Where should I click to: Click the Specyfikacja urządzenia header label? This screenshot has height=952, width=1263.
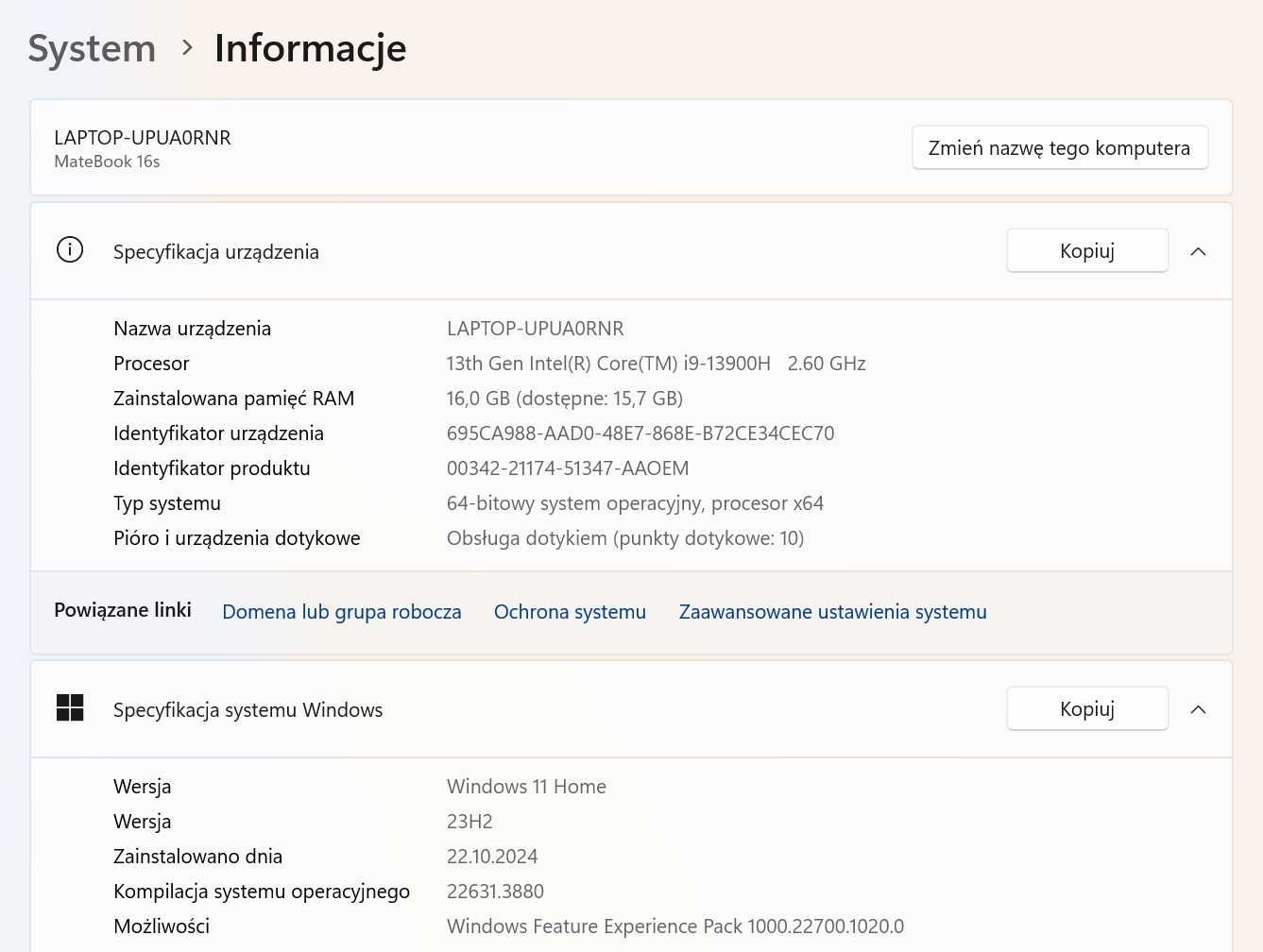(x=216, y=252)
